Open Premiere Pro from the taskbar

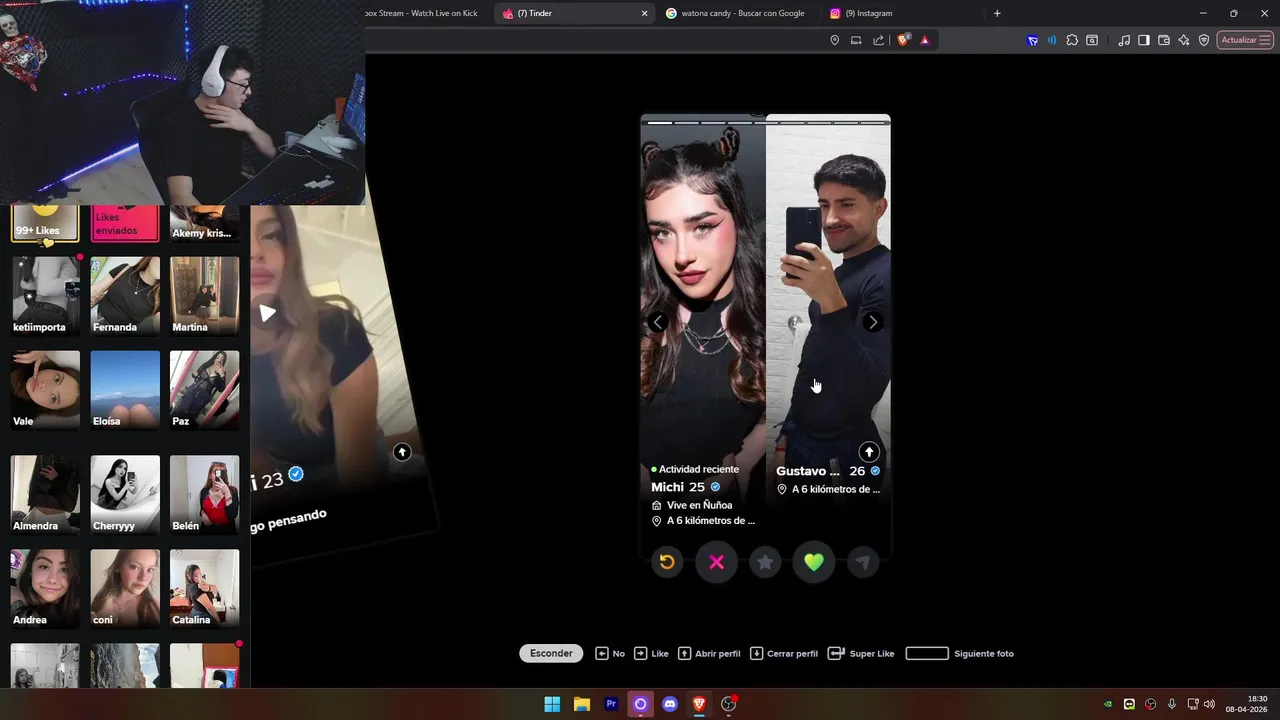coord(611,704)
